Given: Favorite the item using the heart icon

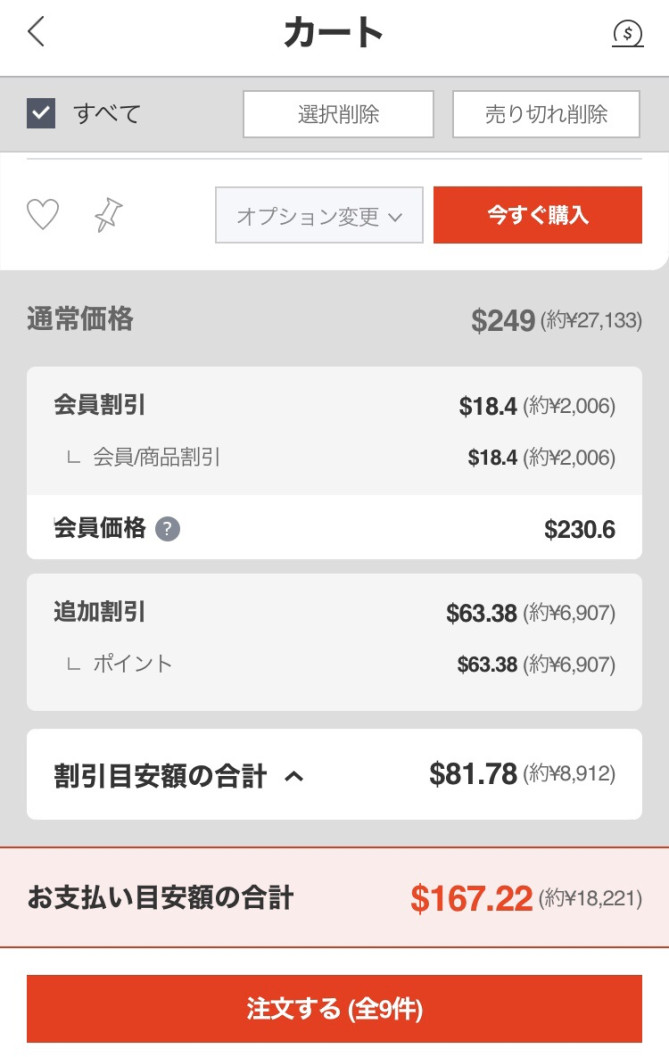Looking at the screenshot, I should pyautogui.click(x=42, y=214).
